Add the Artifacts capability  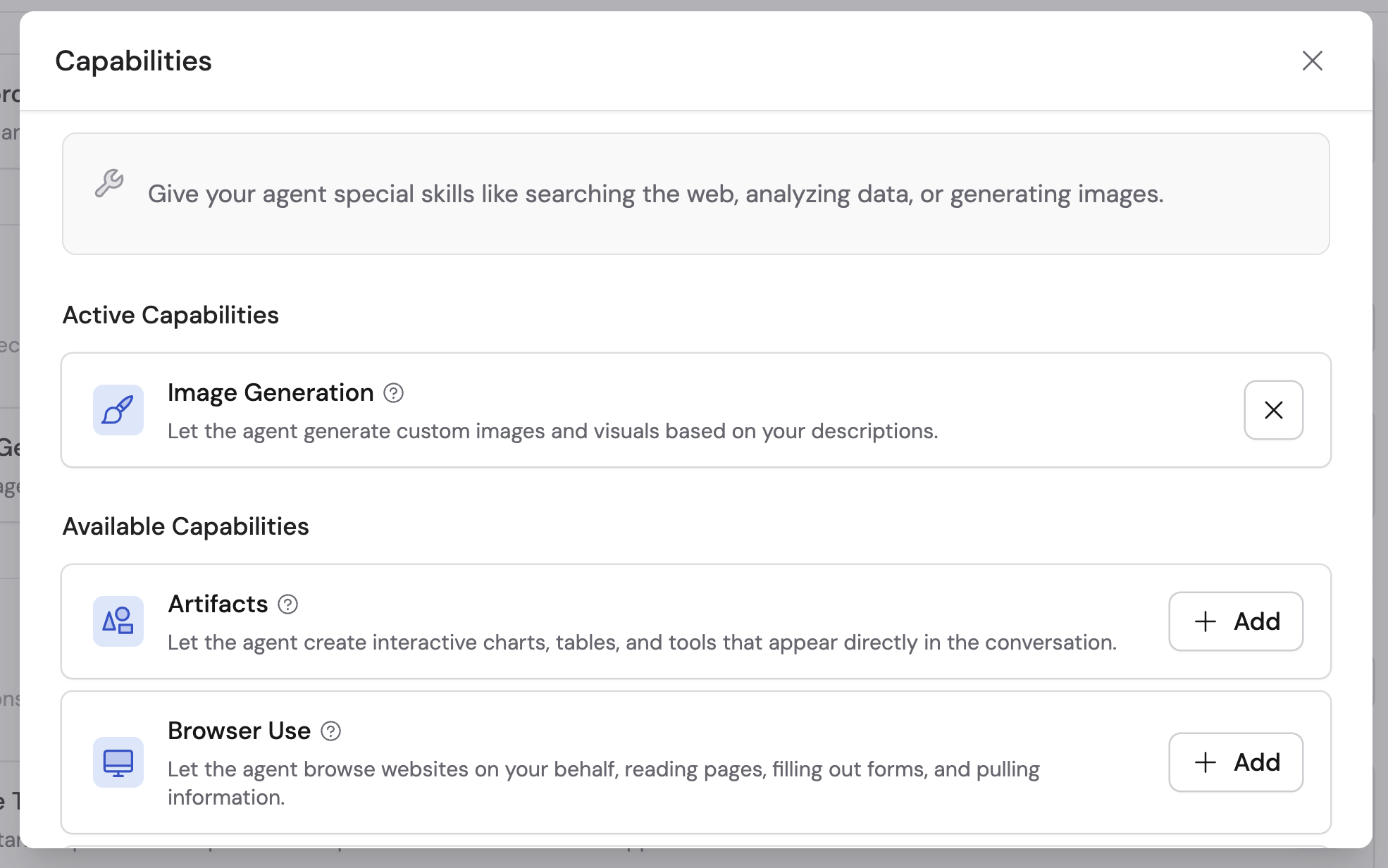tap(1236, 621)
